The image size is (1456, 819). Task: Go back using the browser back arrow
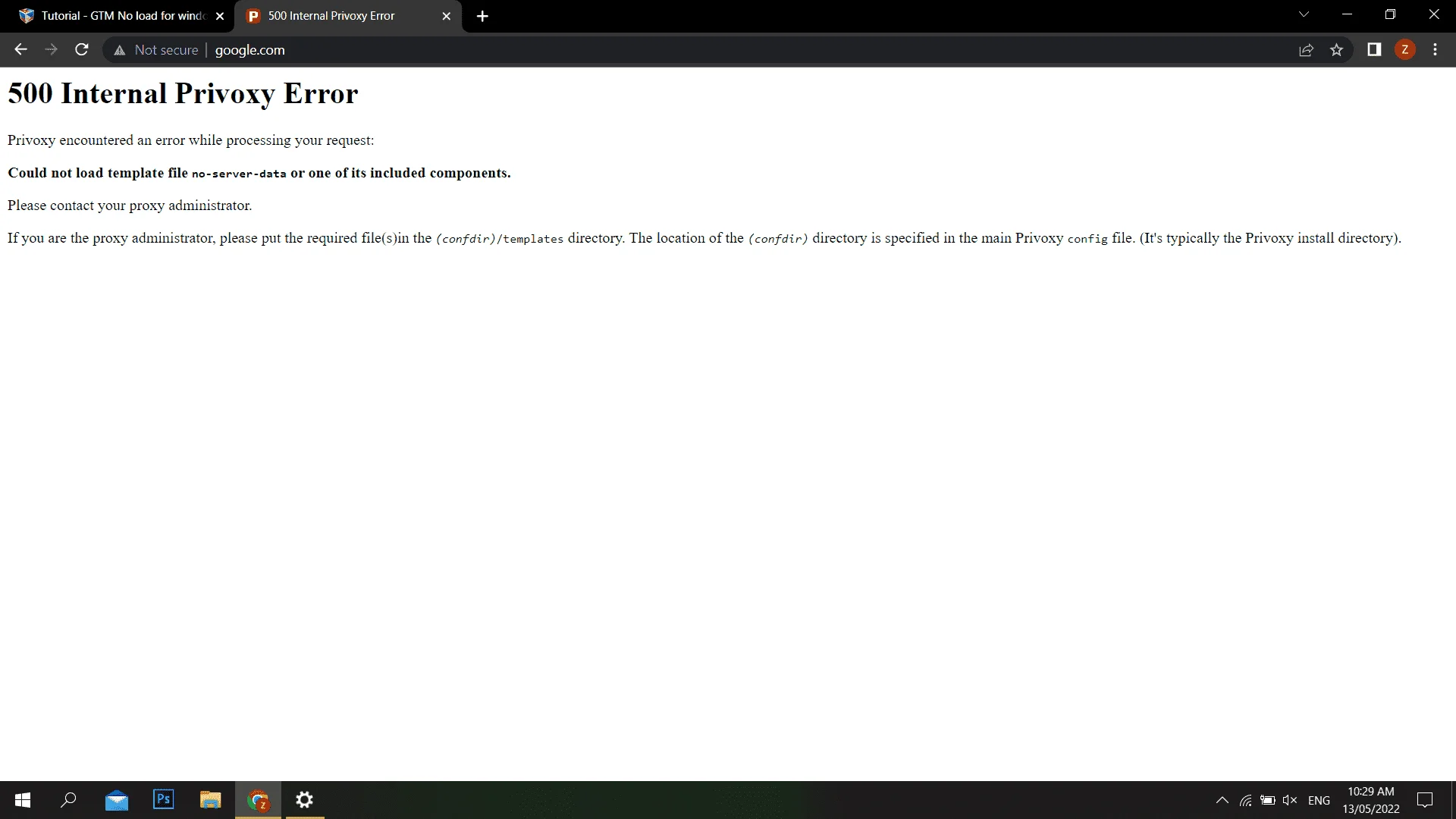(x=20, y=50)
